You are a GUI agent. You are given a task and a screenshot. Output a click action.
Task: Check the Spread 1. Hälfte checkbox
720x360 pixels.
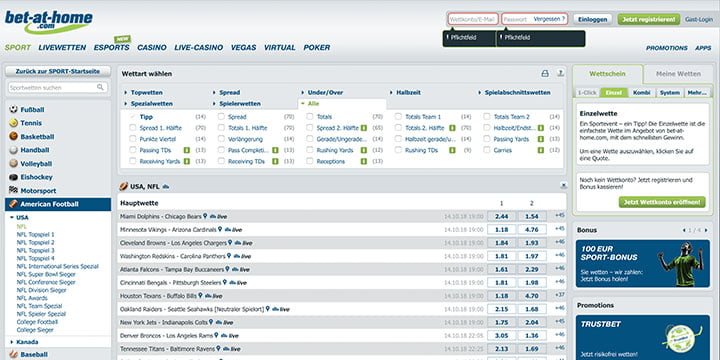click(132, 128)
